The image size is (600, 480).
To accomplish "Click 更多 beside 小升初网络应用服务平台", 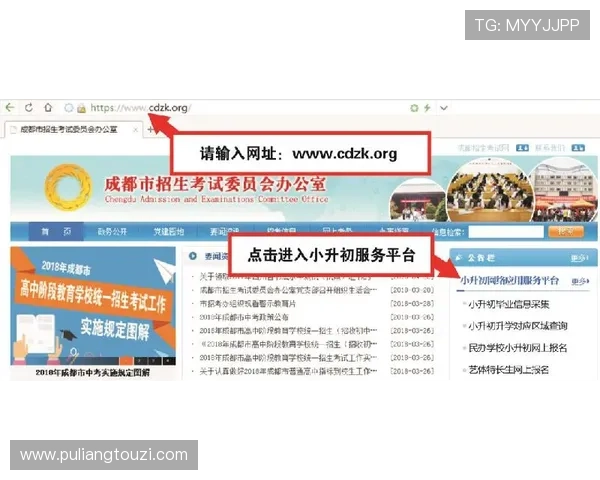I will 580,281.
